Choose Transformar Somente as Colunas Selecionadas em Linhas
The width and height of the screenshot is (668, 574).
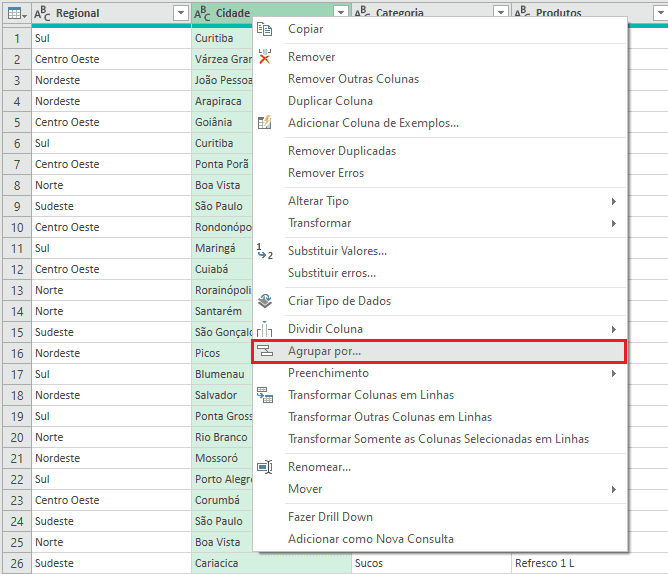click(440, 439)
